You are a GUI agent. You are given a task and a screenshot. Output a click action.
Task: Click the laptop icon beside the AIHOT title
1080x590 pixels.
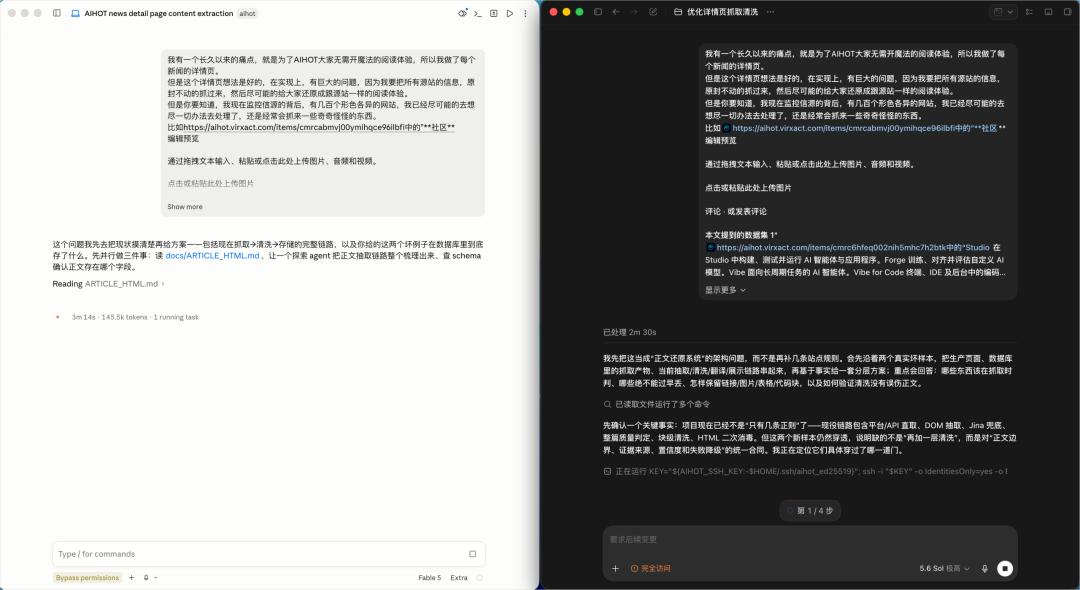[x=76, y=13]
